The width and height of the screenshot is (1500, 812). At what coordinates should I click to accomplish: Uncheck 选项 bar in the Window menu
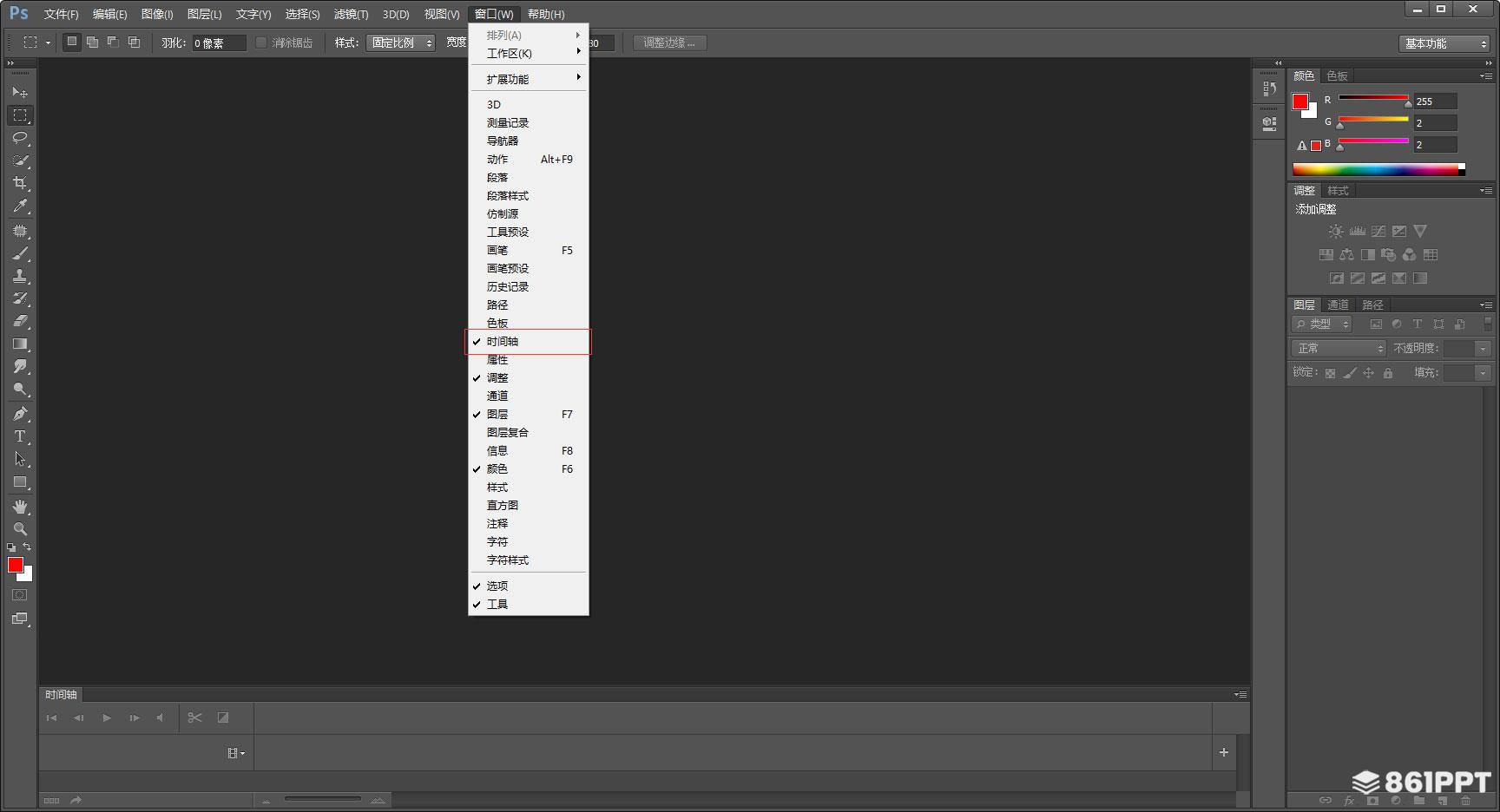pyautogui.click(x=528, y=586)
